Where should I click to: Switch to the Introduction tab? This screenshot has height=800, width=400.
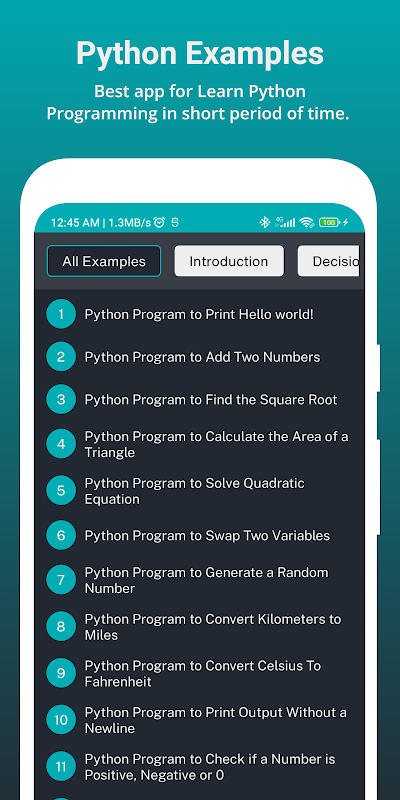229,261
